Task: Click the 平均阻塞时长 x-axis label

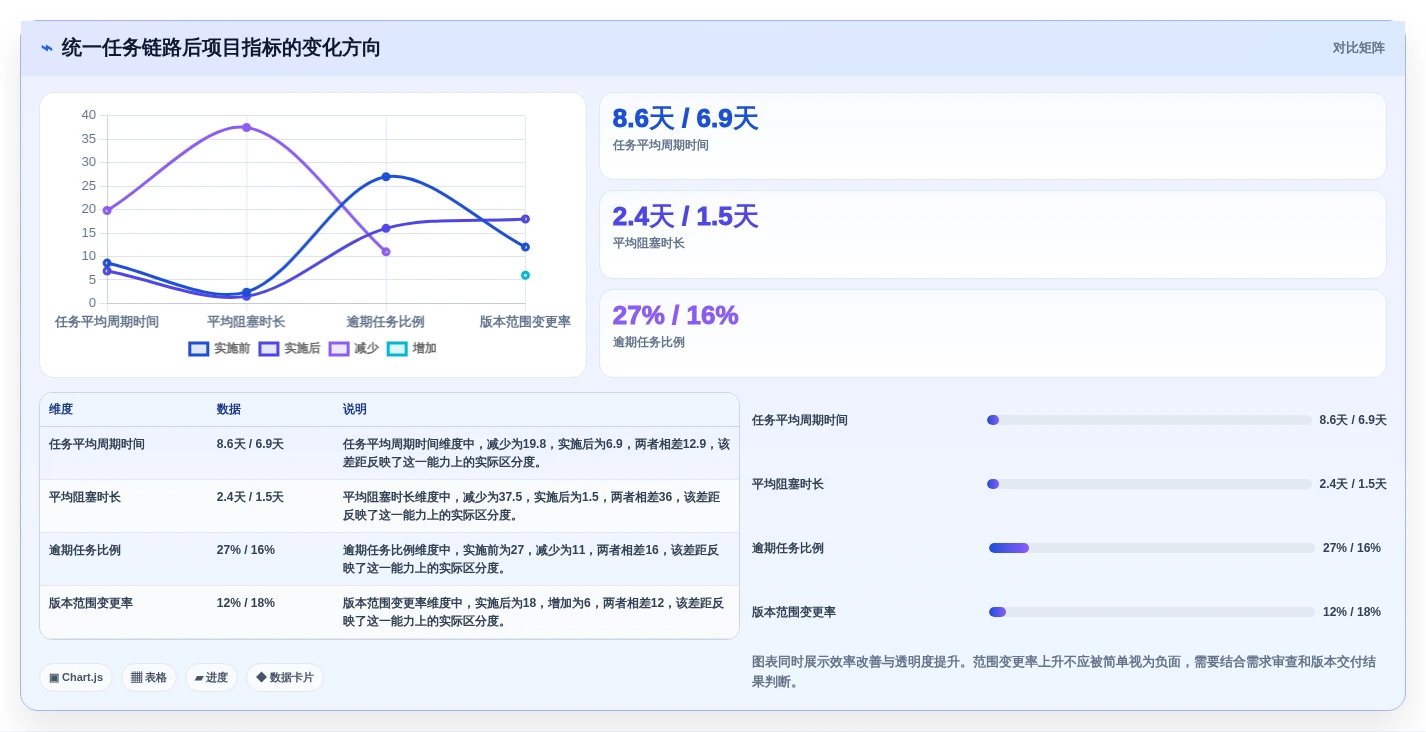Action: click(246, 322)
